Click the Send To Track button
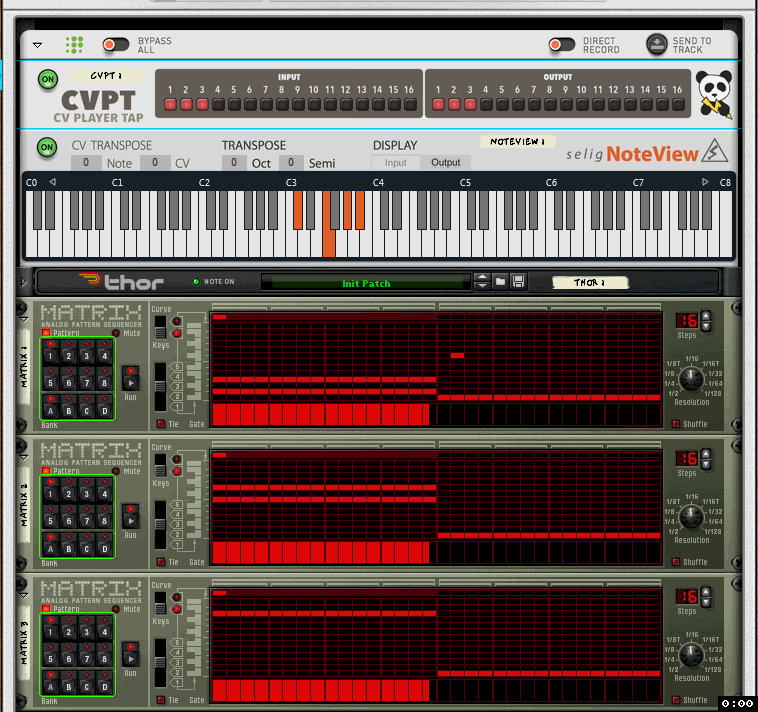This screenshot has height=712, width=758. click(x=656, y=45)
